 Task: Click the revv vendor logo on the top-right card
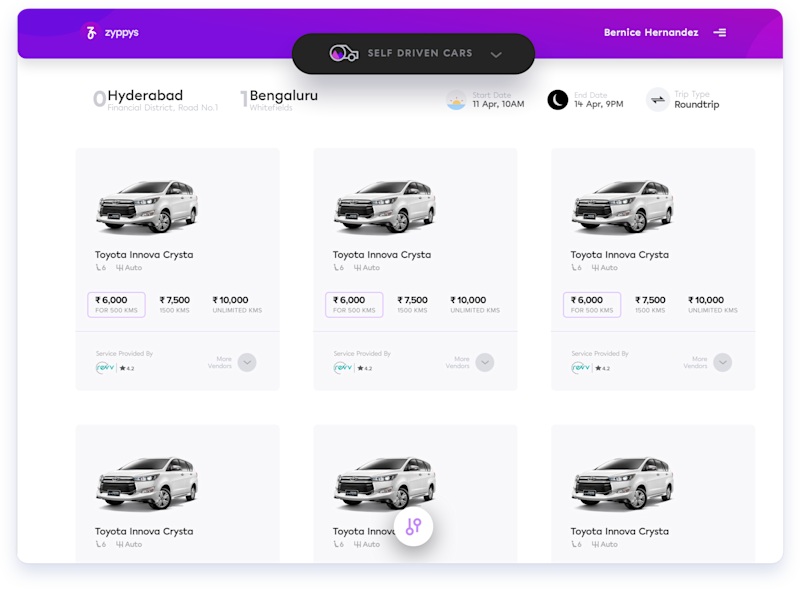pos(581,367)
